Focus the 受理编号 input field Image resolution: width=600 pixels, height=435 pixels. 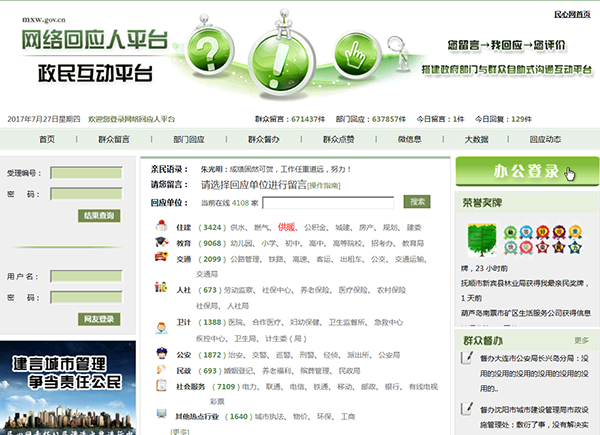click(86, 172)
